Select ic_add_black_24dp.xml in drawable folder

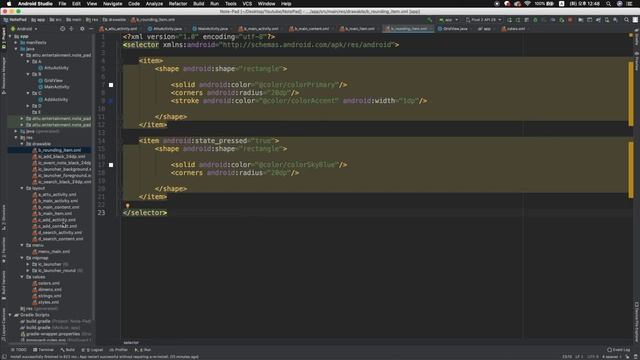point(59,157)
